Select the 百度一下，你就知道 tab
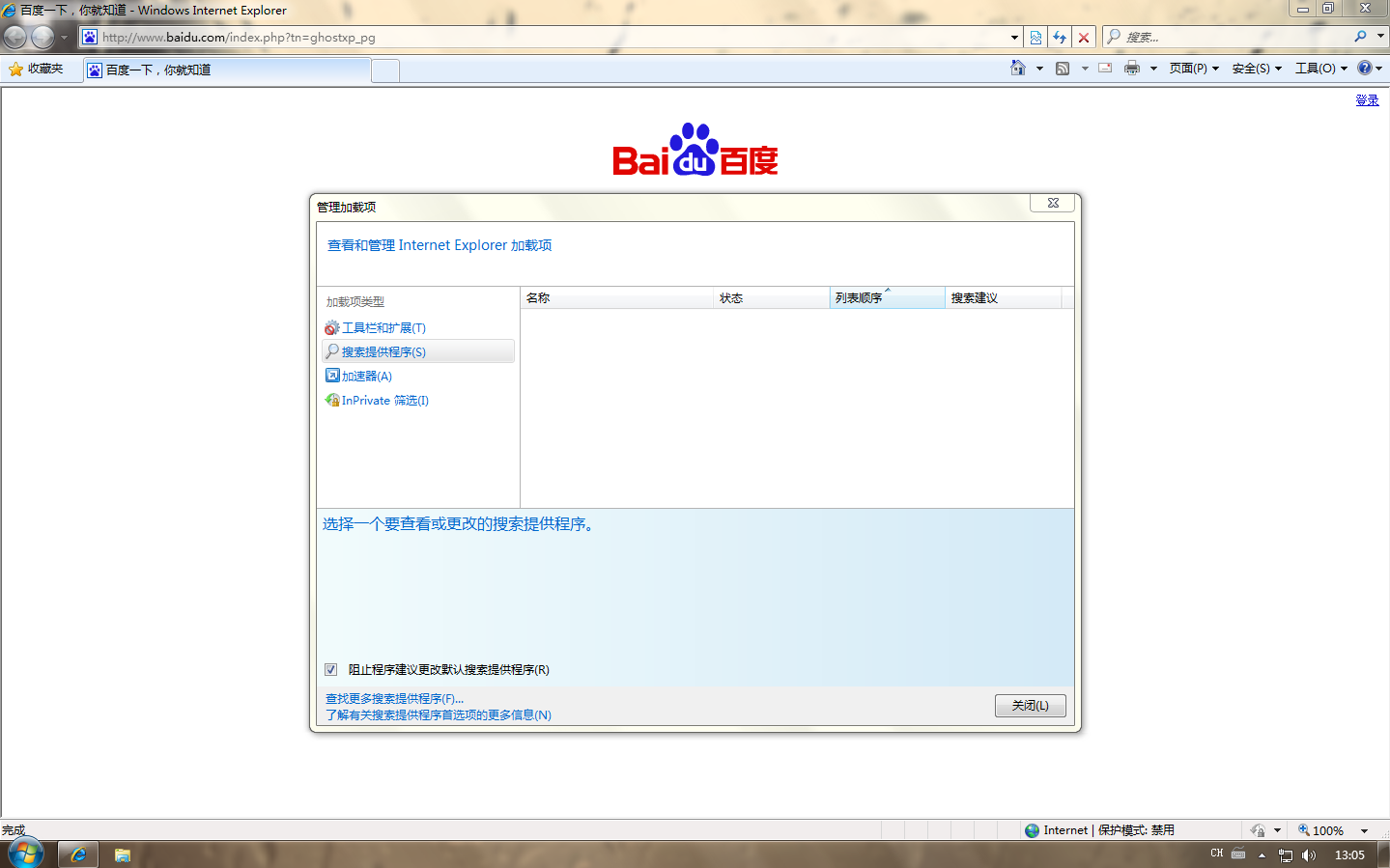The height and width of the screenshot is (868, 1390). (x=226, y=70)
